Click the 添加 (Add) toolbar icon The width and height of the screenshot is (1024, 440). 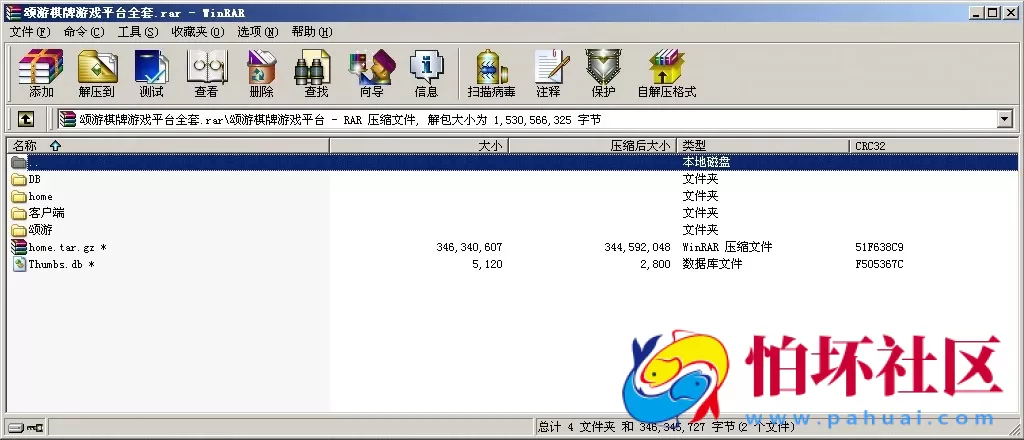pos(41,67)
